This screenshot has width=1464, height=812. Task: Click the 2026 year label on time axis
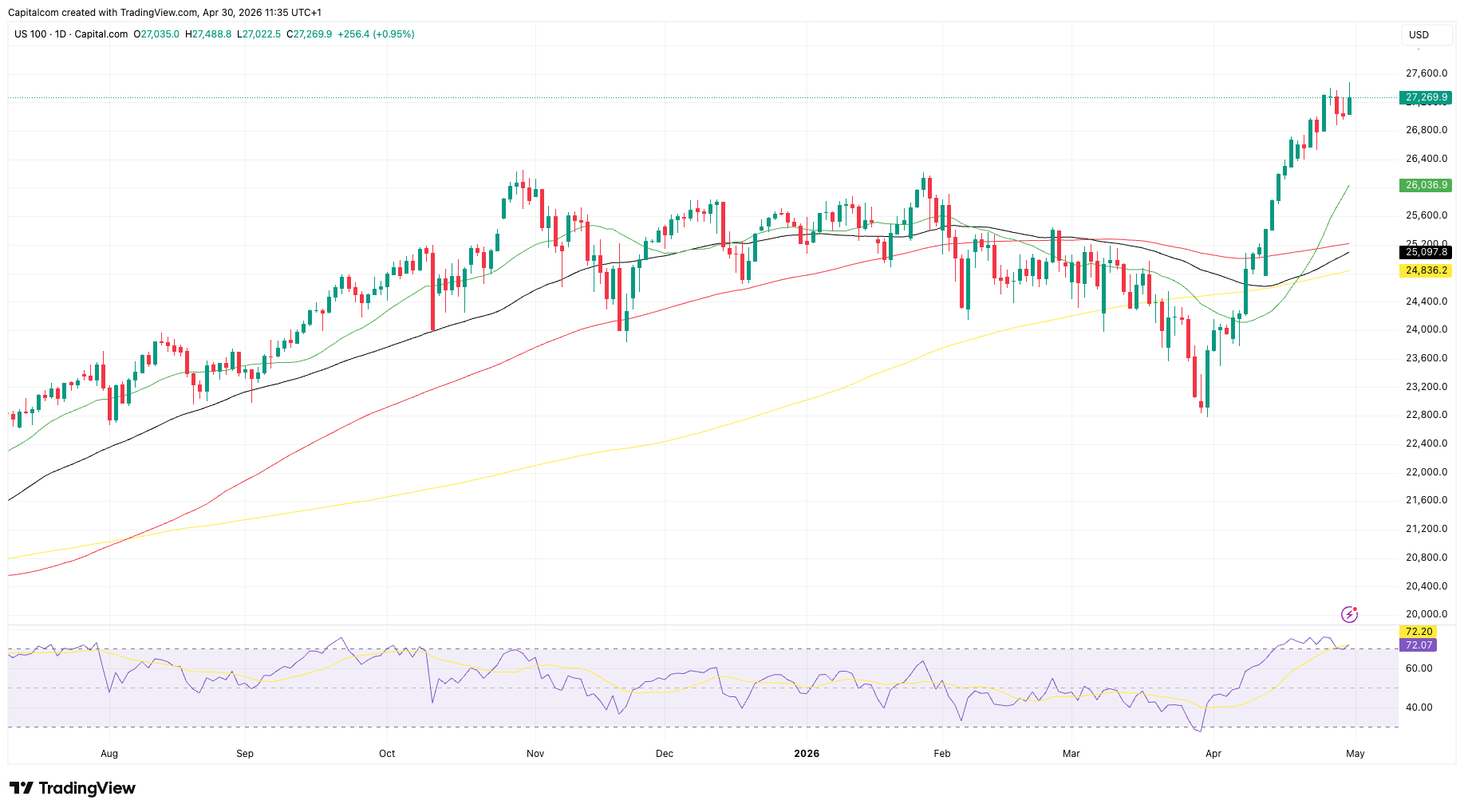[807, 754]
